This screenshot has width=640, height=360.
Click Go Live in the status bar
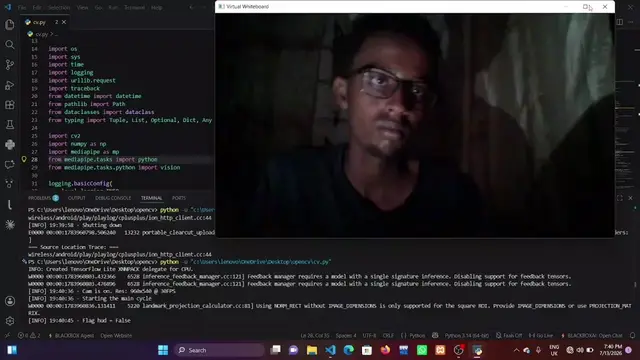pyautogui.click(x=540, y=336)
